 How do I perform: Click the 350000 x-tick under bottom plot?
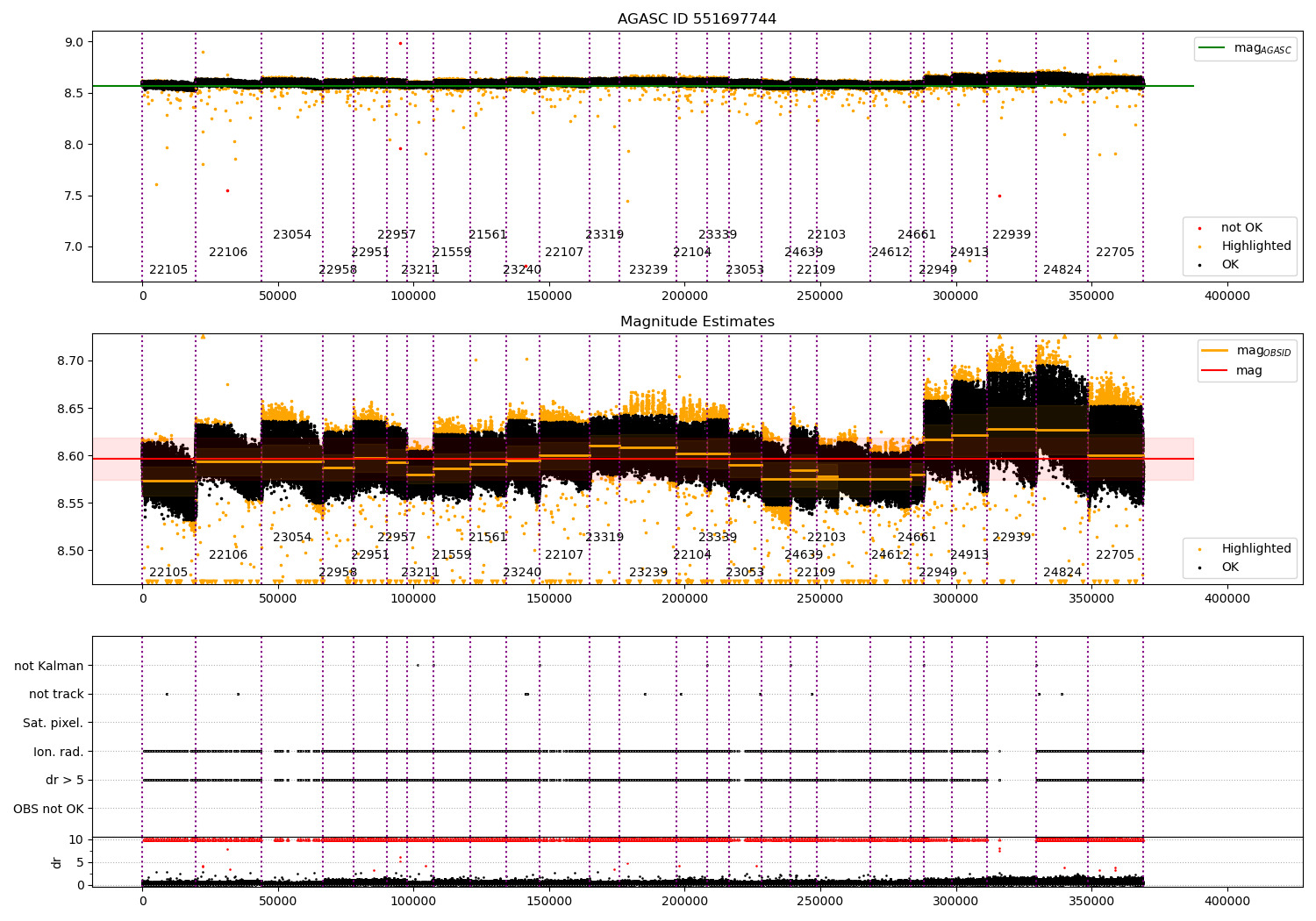(1091, 901)
